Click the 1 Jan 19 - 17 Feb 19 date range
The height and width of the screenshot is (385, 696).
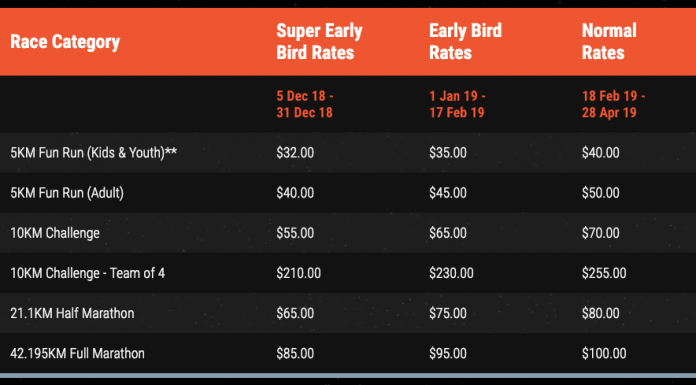tap(457, 104)
